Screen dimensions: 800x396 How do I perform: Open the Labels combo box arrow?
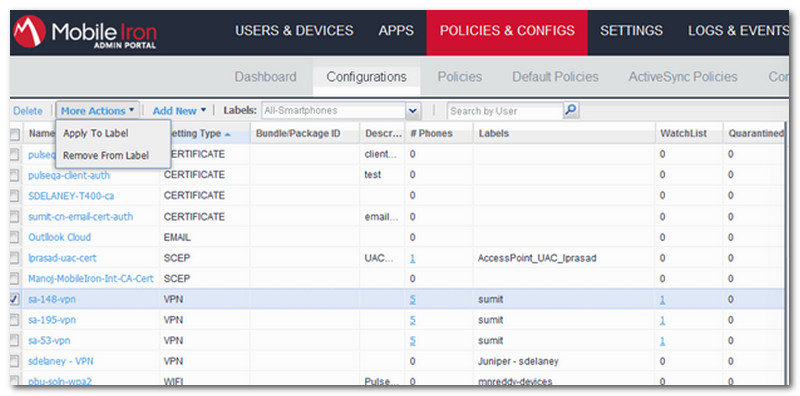click(413, 111)
